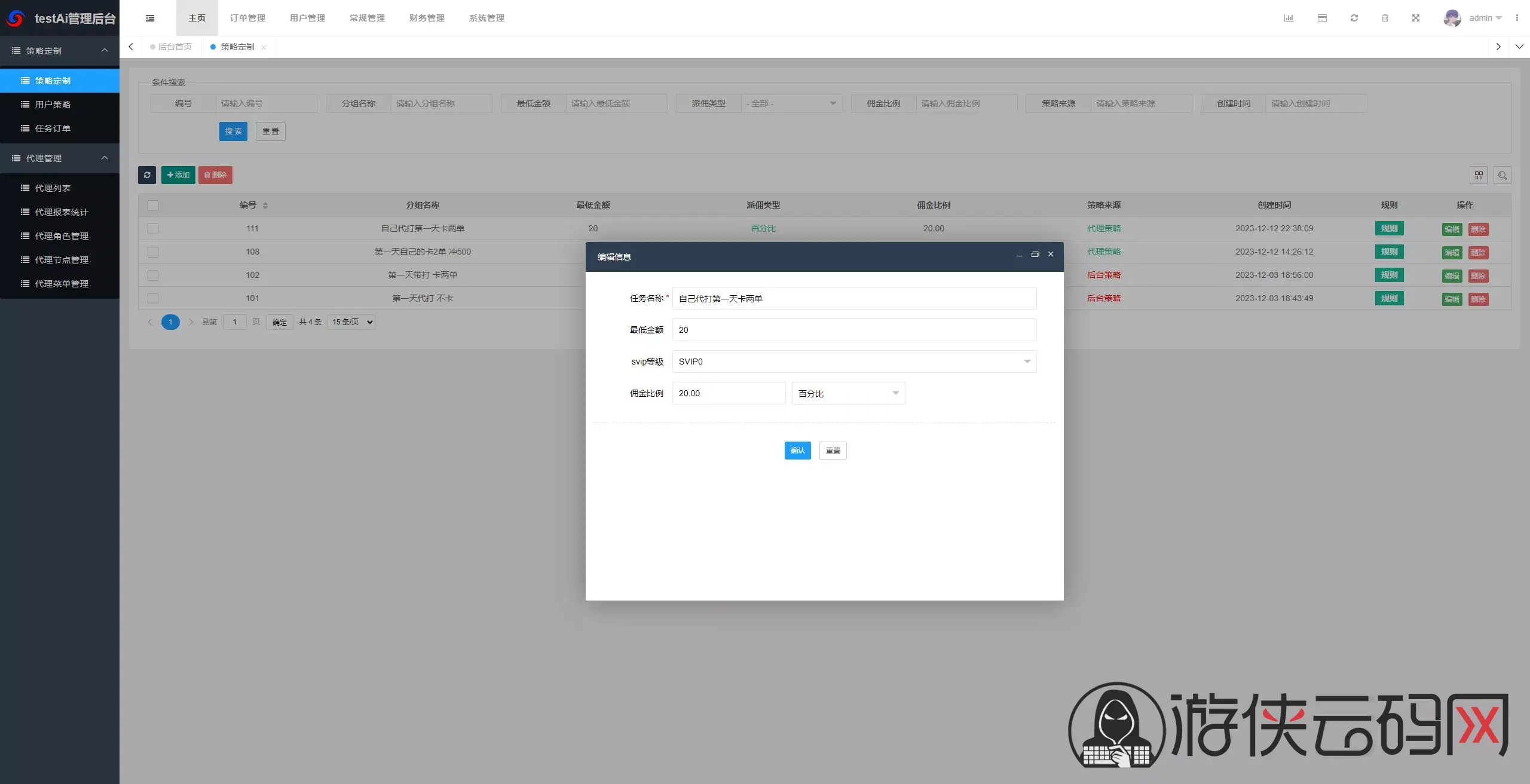Click the blue 确认 button in dialog

(797, 451)
